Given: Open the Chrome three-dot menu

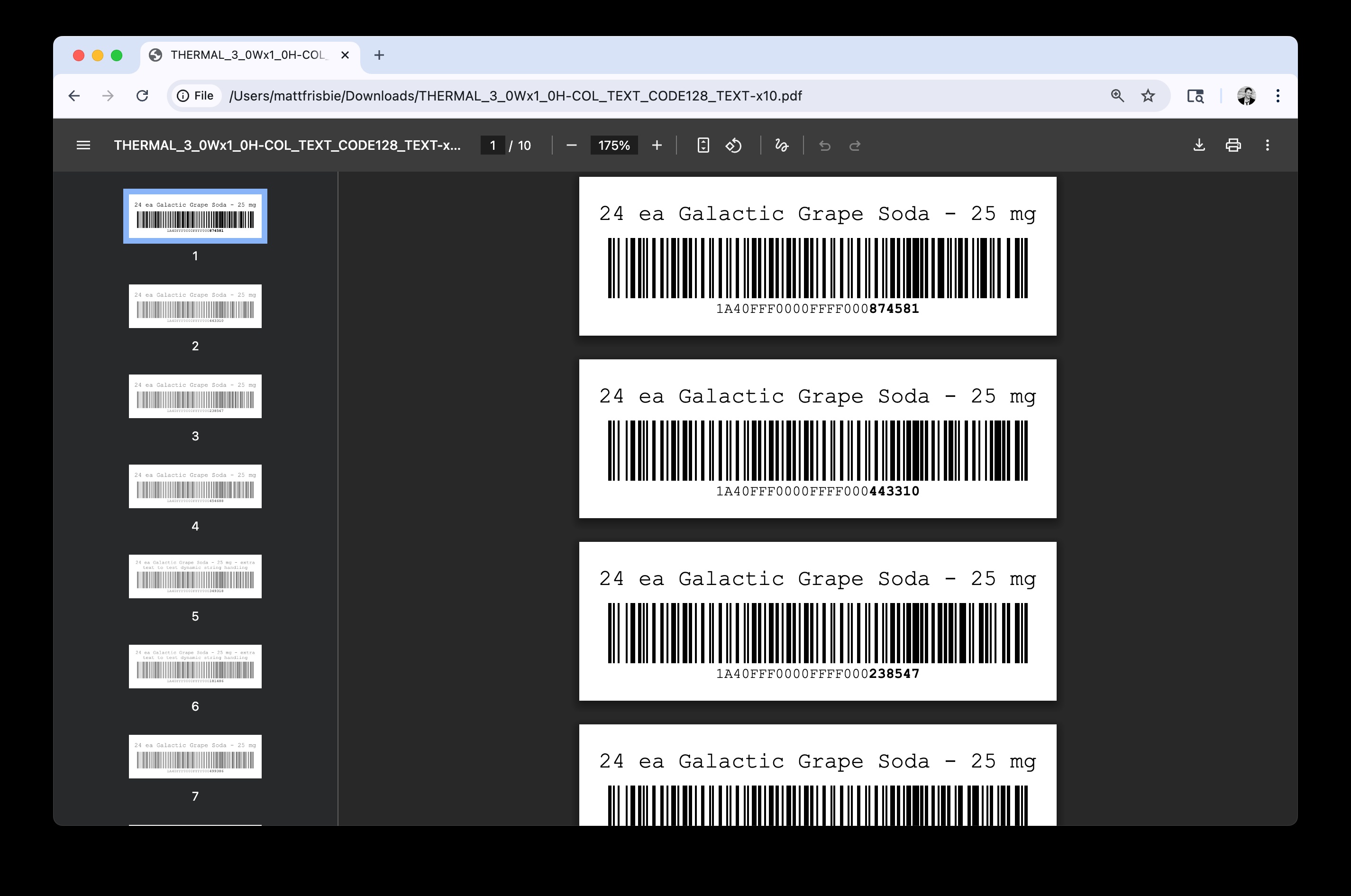Looking at the screenshot, I should point(1278,95).
